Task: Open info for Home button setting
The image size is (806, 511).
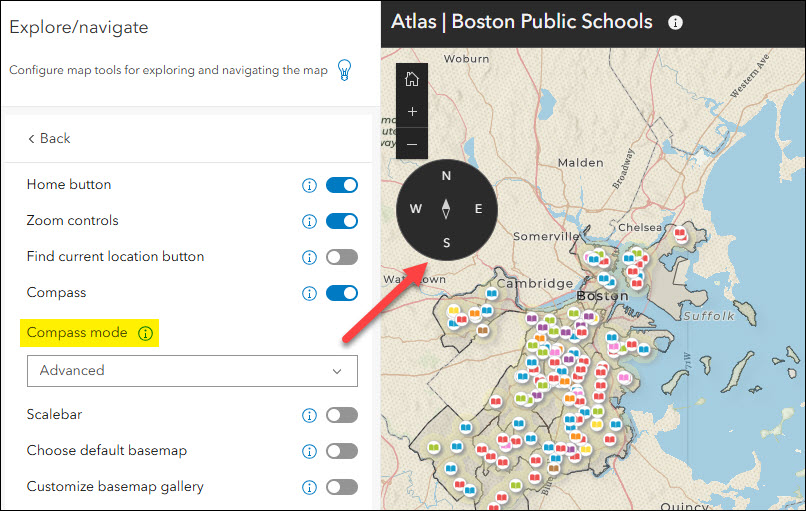Action: click(309, 185)
